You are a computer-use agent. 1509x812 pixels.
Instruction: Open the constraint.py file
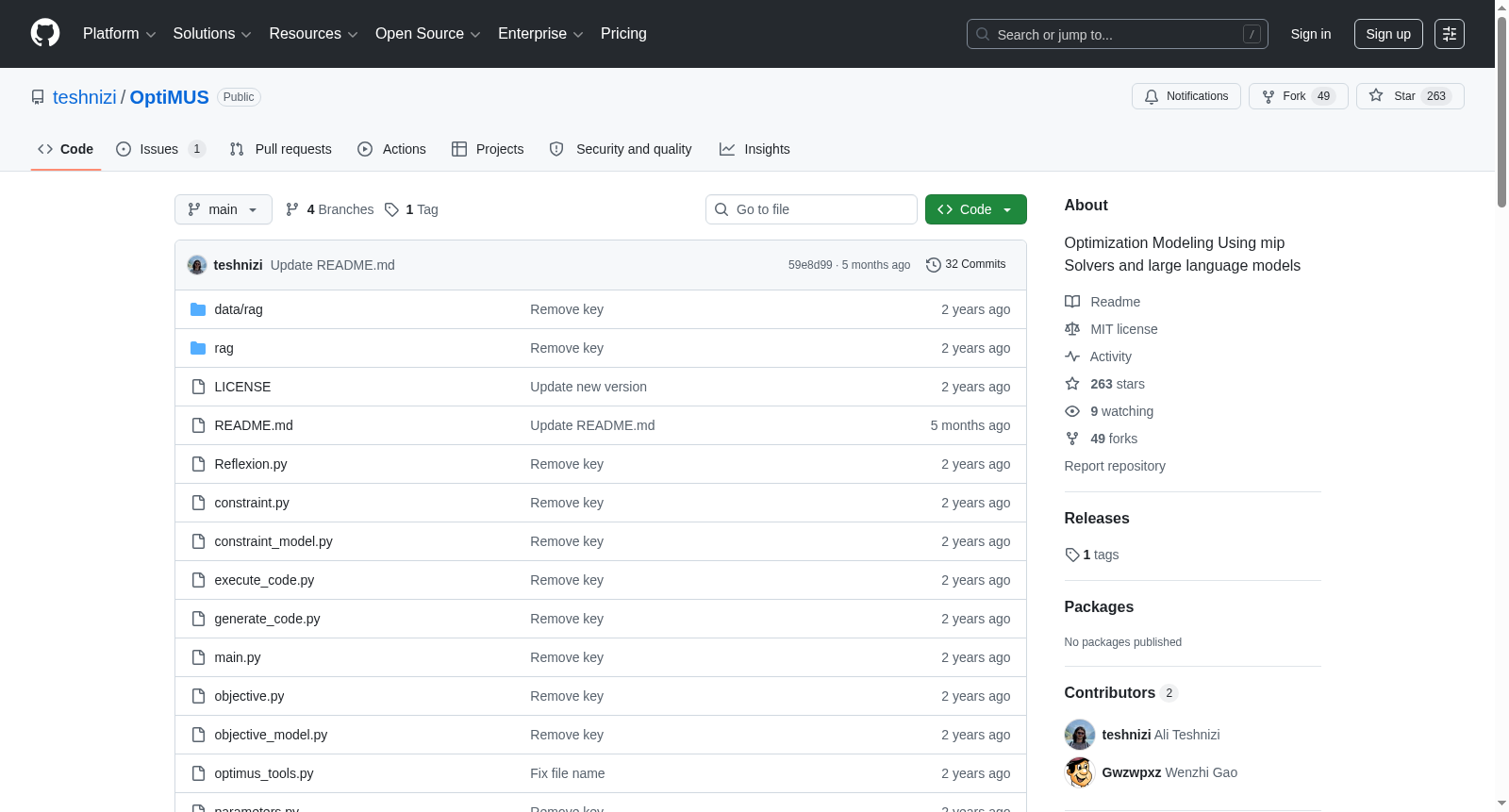[252, 503]
